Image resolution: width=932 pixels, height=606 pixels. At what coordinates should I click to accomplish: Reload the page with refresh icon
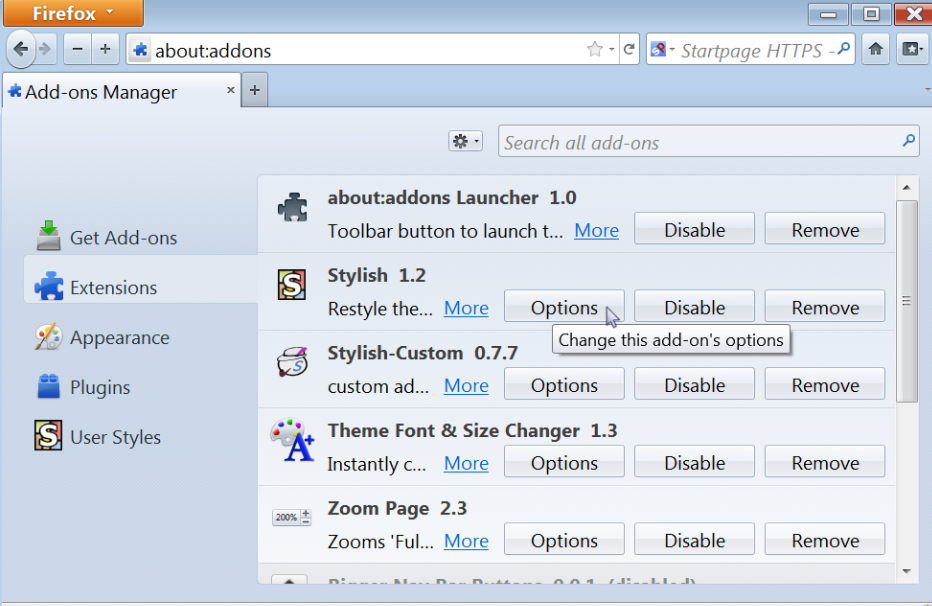coord(629,50)
